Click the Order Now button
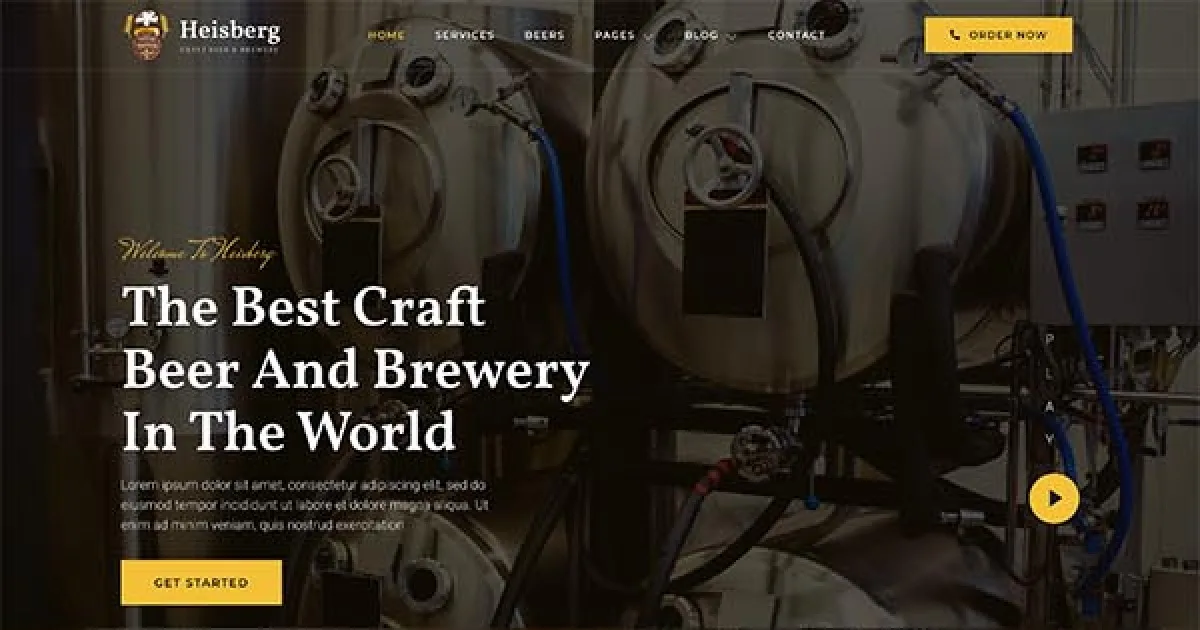 click(x=998, y=35)
